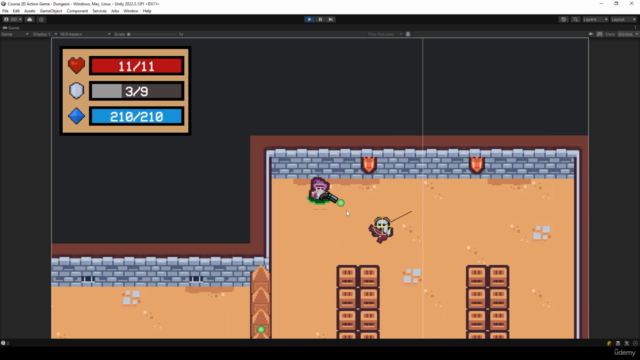Click the energy bar 210/210
Screen dimensions: 640x360
coord(136,117)
